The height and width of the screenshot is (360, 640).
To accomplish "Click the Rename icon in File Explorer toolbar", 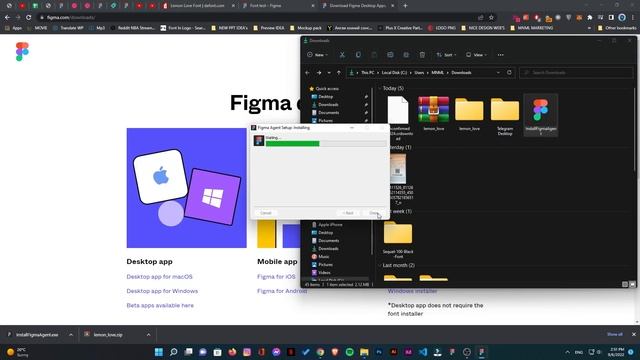I will (390, 55).
